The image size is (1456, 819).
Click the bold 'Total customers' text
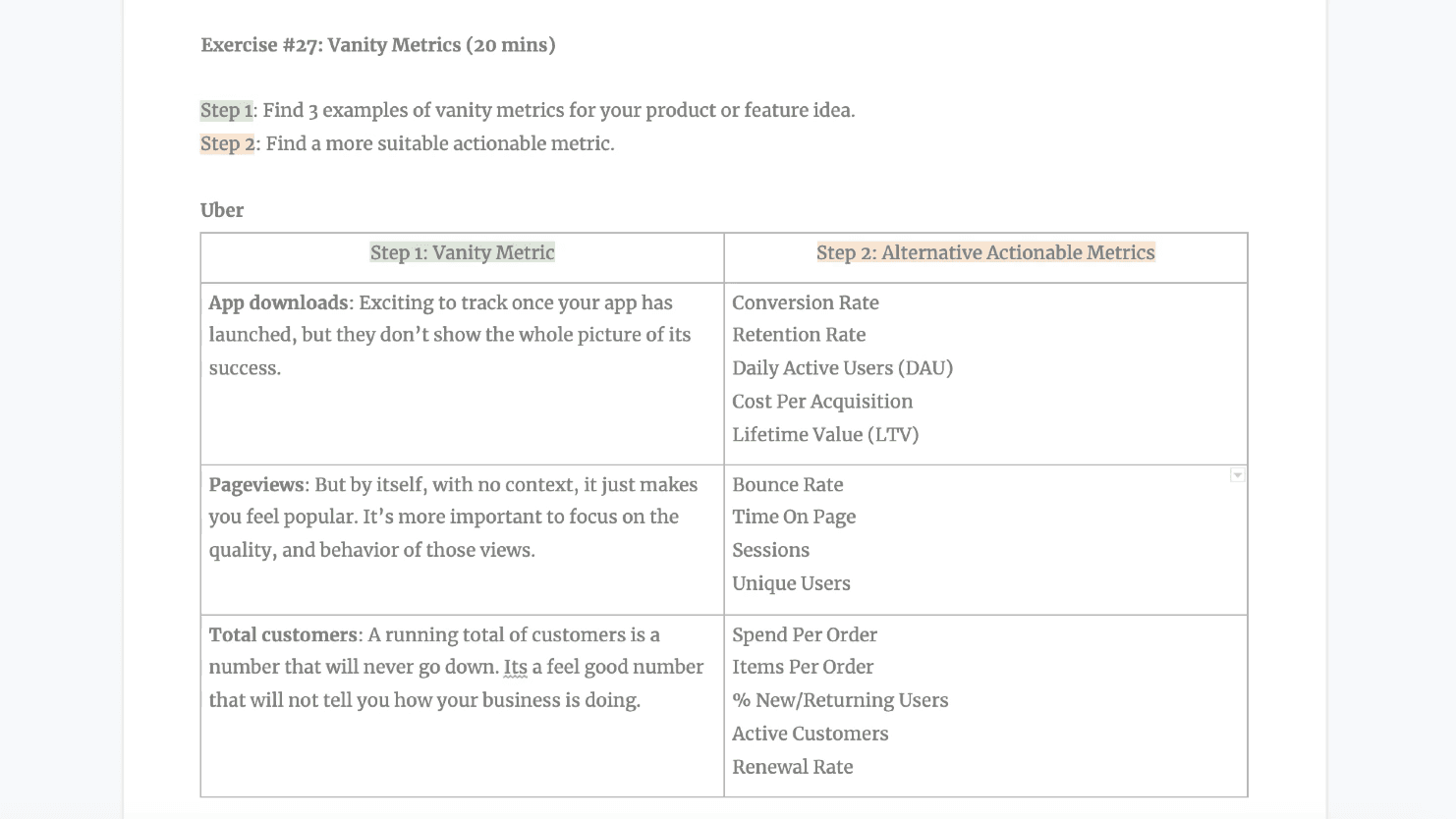pos(283,634)
